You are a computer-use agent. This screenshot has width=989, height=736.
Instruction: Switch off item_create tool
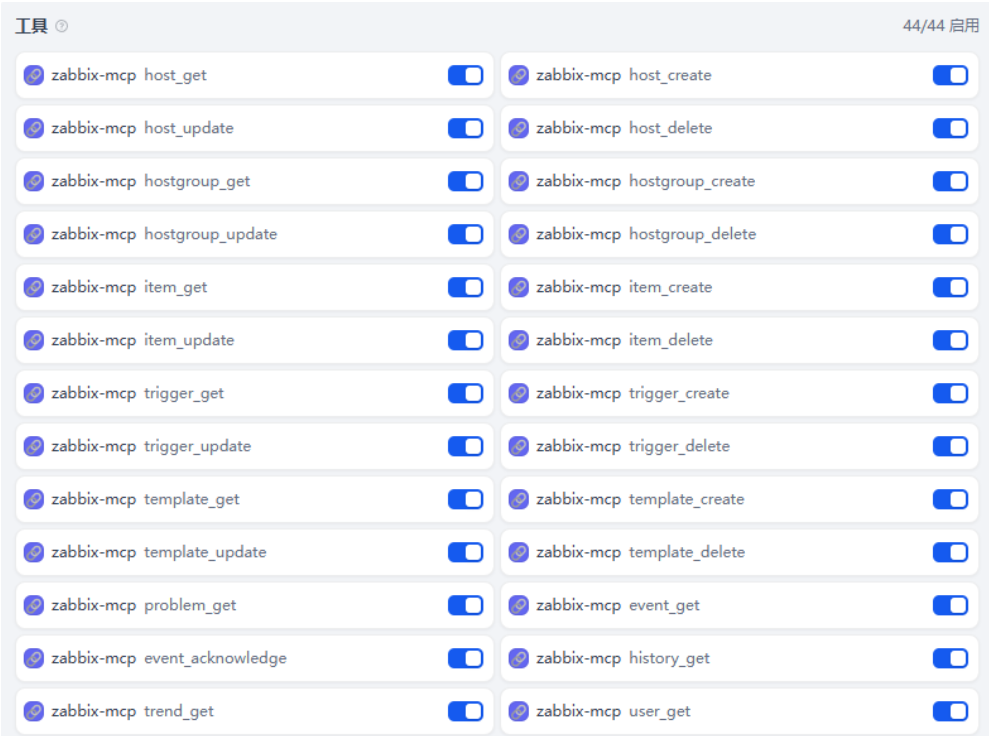[951, 287]
